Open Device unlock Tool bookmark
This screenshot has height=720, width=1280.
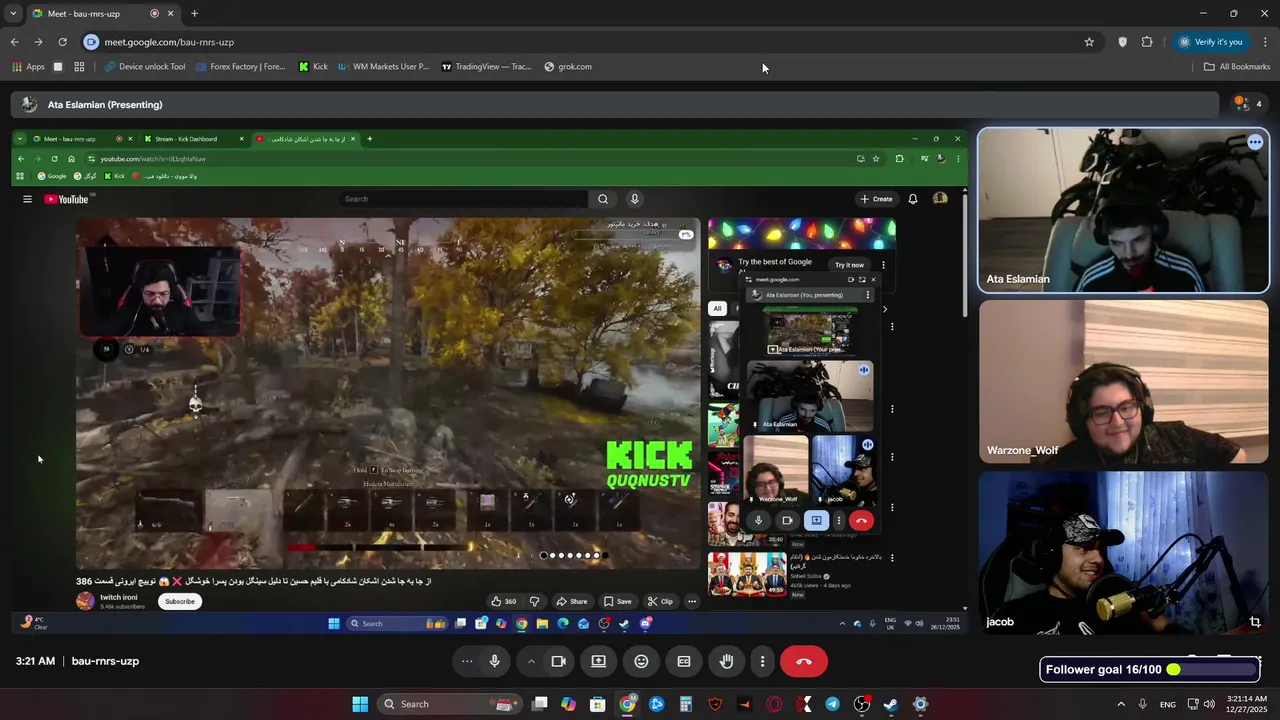[145, 67]
